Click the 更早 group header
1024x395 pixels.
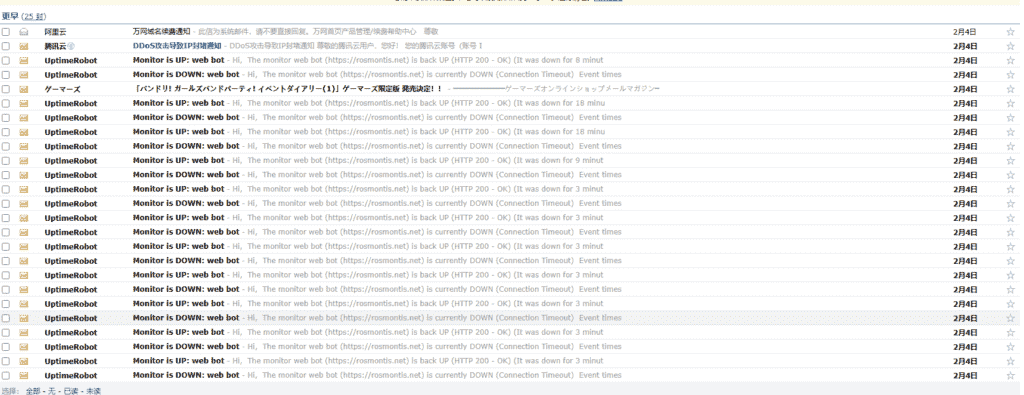coord(10,16)
